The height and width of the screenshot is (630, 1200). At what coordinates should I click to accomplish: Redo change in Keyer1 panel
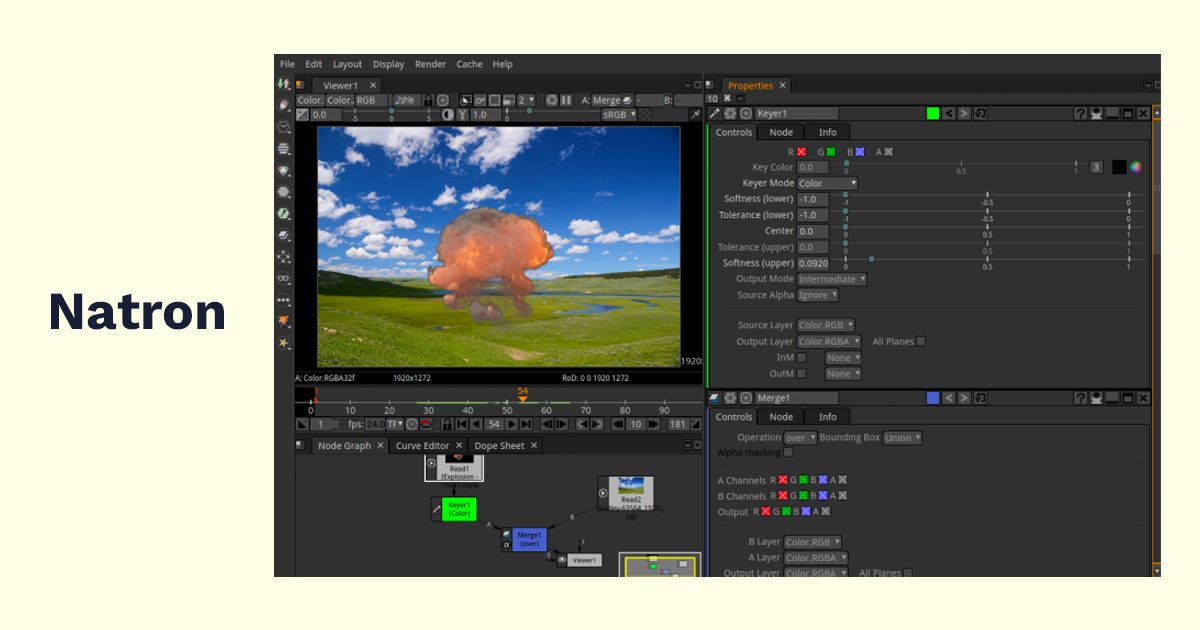click(x=964, y=113)
